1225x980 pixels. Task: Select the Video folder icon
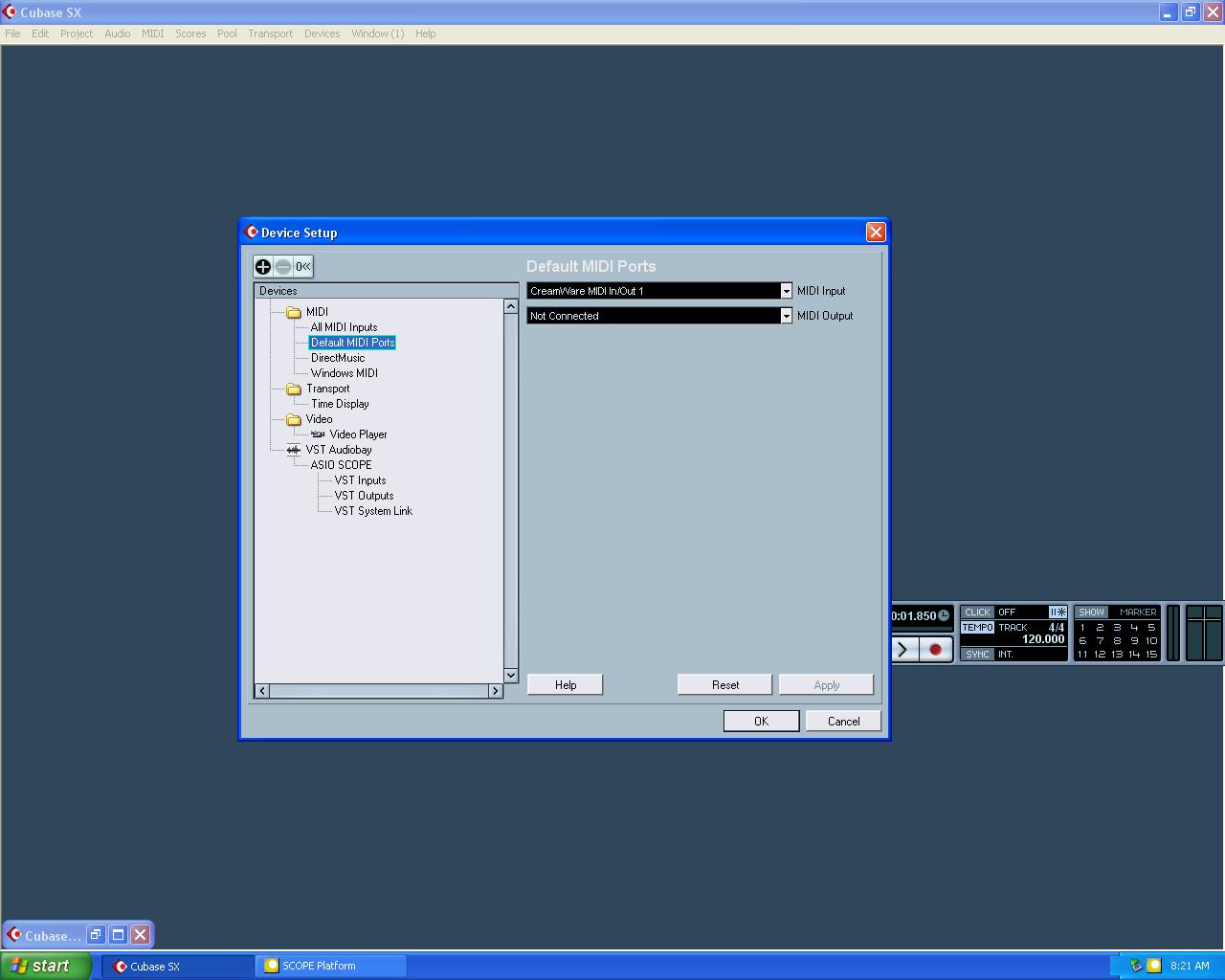294,419
